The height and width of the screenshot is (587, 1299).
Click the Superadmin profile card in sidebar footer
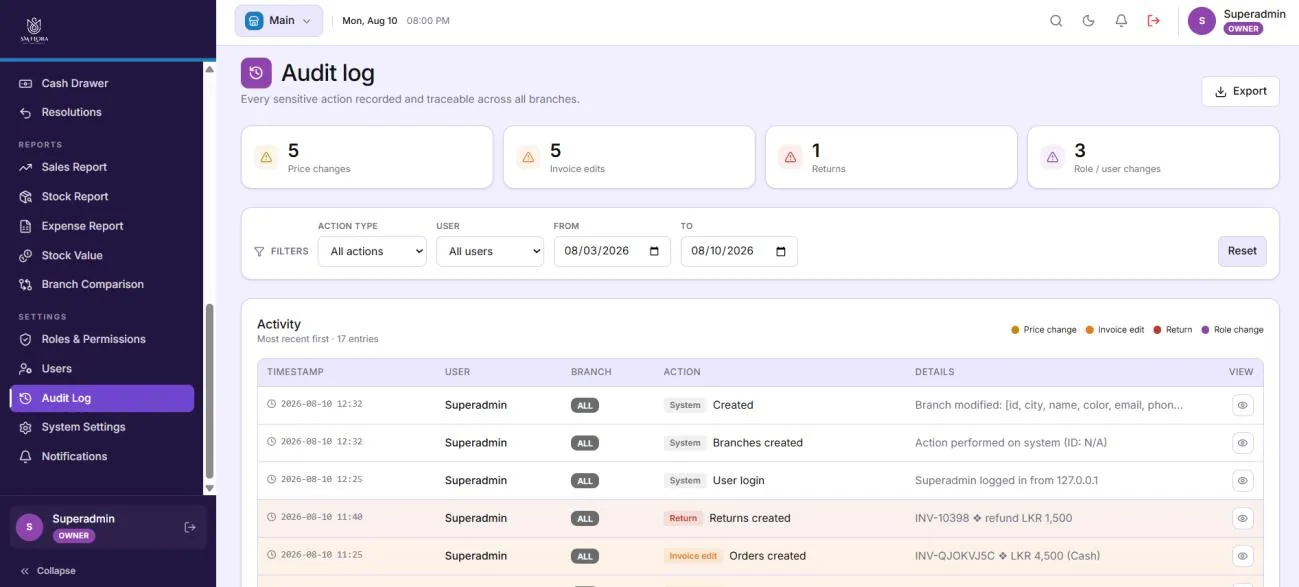108,527
